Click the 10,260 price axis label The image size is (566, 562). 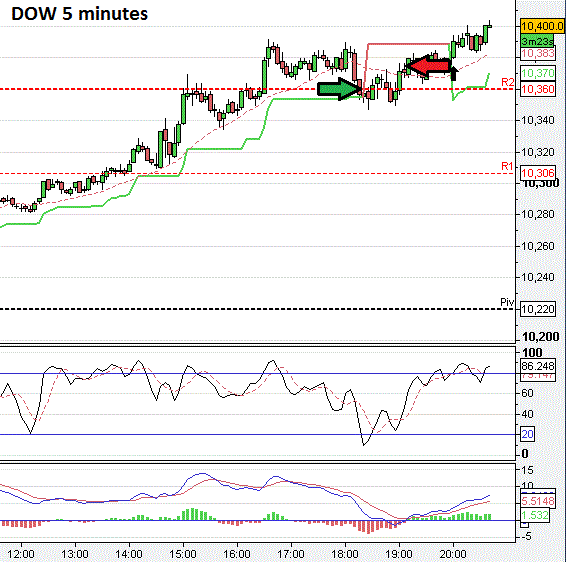pyautogui.click(x=538, y=246)
